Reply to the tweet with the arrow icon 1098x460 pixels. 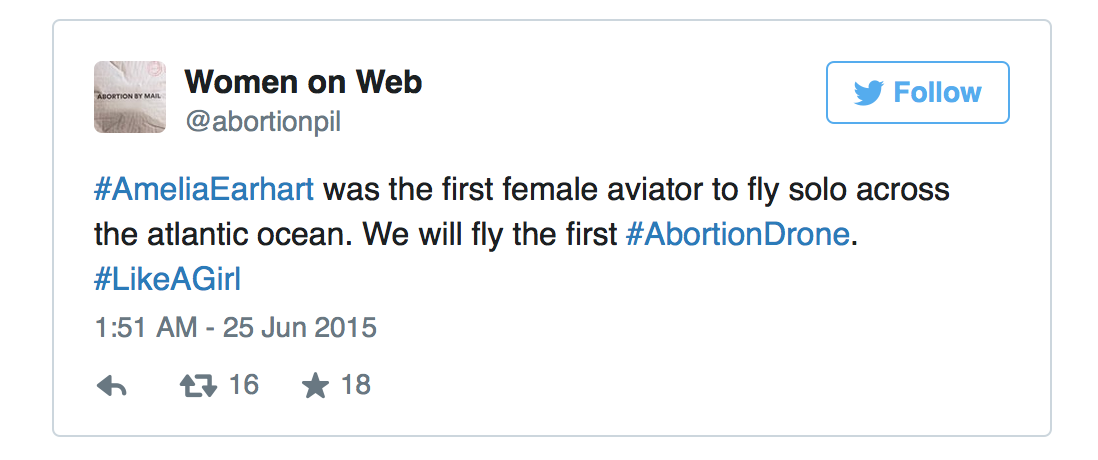tap(111, 386)
